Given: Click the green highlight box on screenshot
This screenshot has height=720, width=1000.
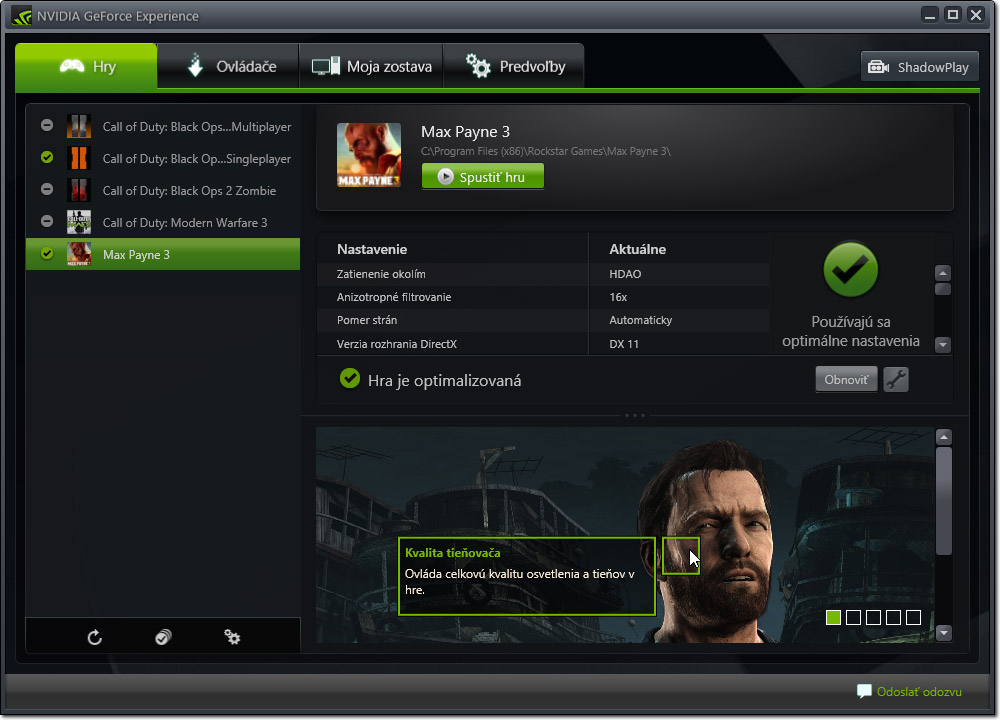Looking at the screenshot, I should pyautogui.click(x=680, y=555).
